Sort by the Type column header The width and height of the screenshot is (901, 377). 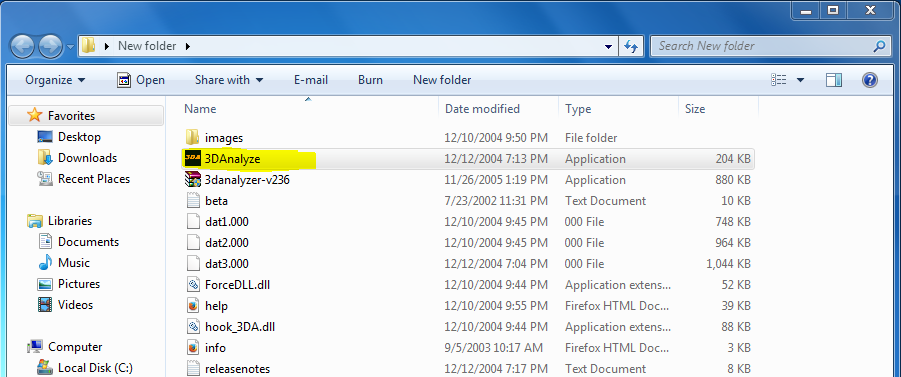(578, 109)
